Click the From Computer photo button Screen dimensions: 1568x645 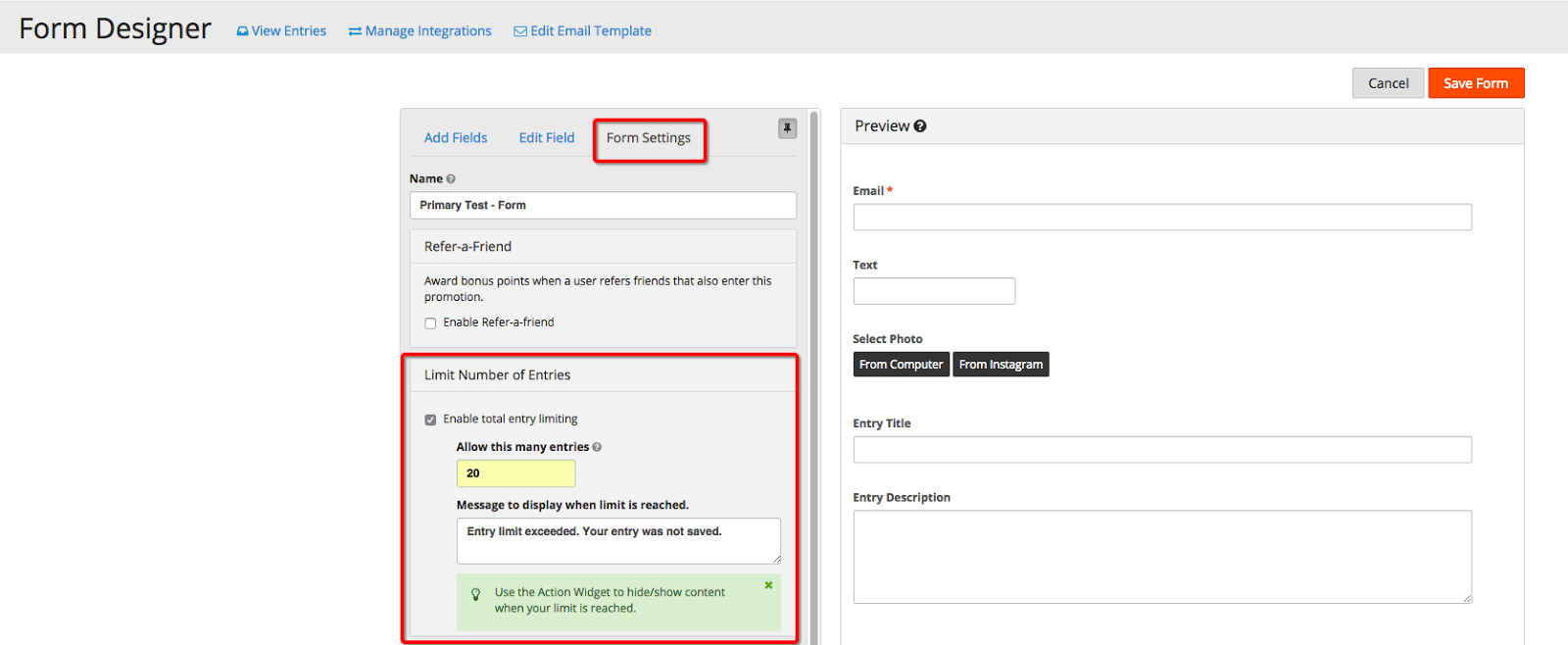(x=901, y=365)
